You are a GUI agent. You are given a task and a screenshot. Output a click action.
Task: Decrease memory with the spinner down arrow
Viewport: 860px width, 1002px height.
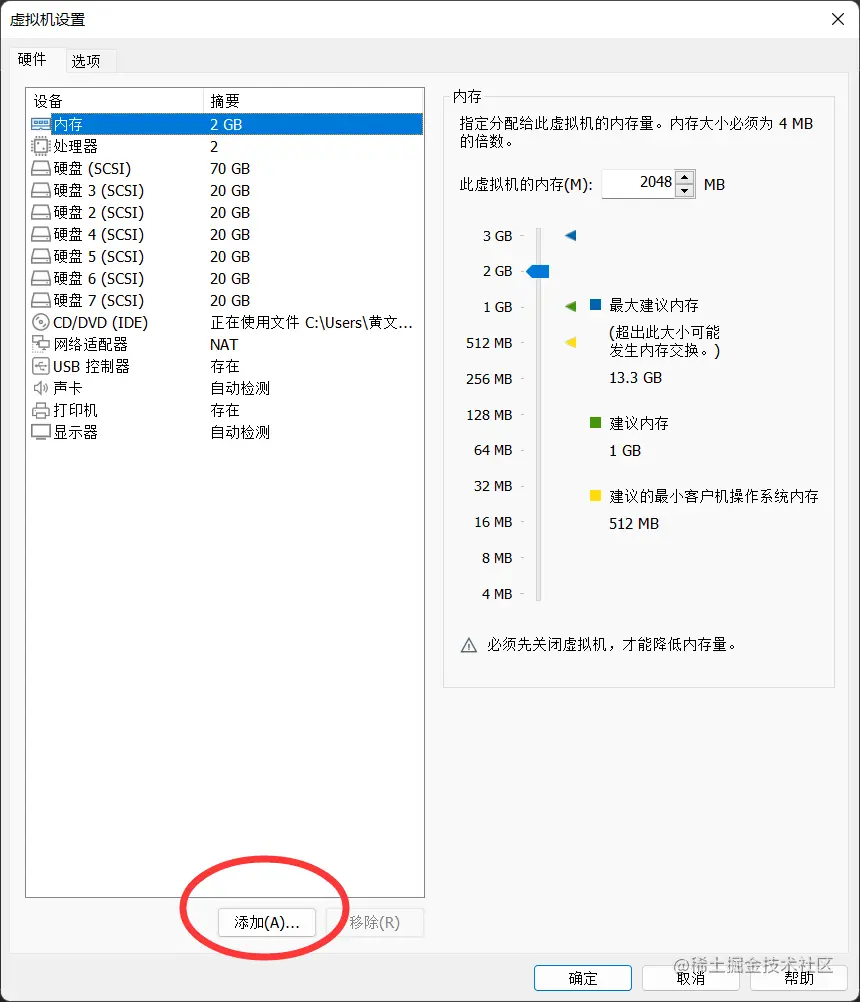685,191
